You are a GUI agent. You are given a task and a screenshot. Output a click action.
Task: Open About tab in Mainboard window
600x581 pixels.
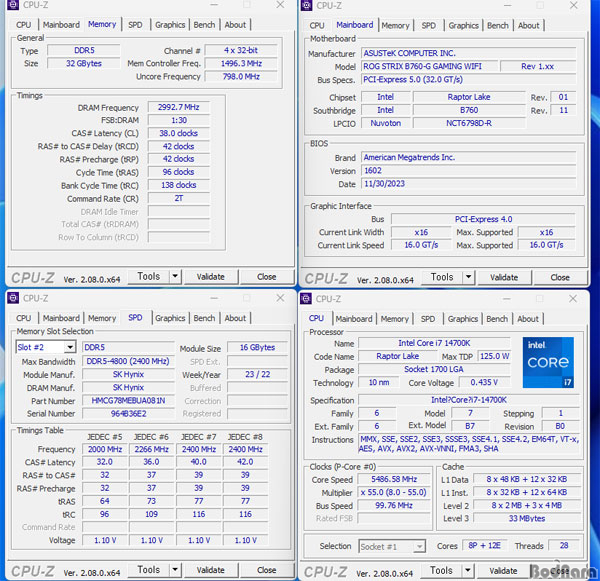(x=528, y=26)
